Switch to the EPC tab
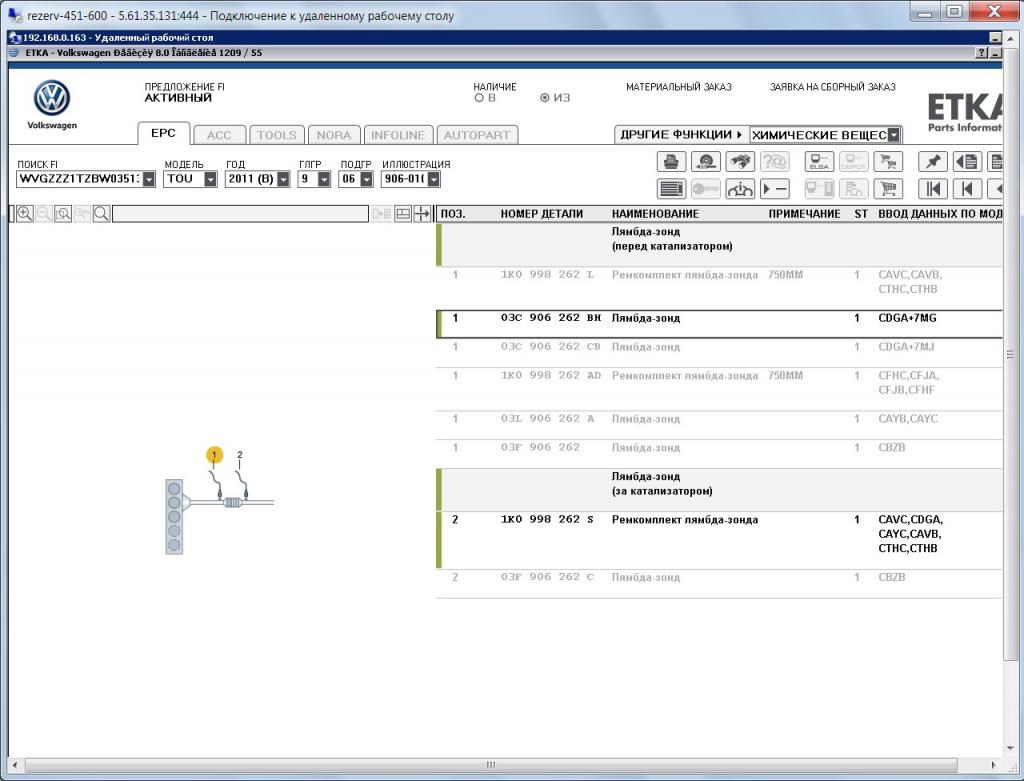1024x781 pixels. coord(163,133)
